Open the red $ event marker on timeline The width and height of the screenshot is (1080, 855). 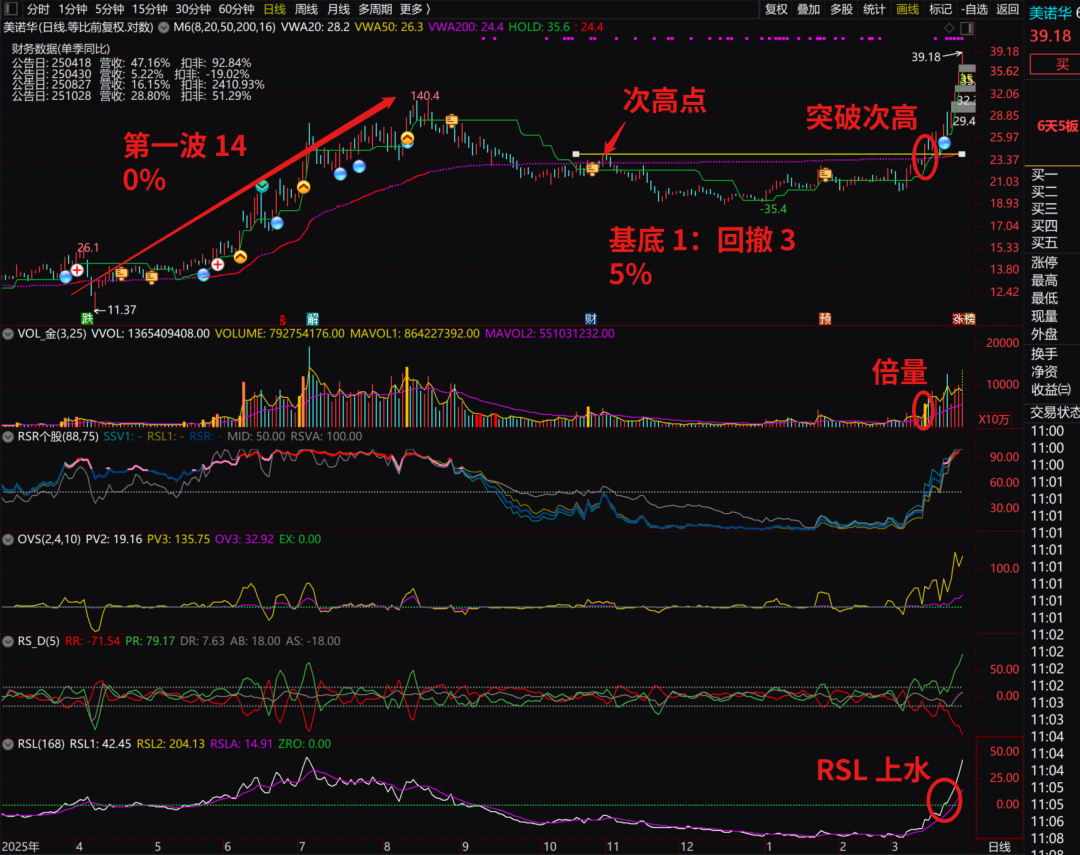282,320
